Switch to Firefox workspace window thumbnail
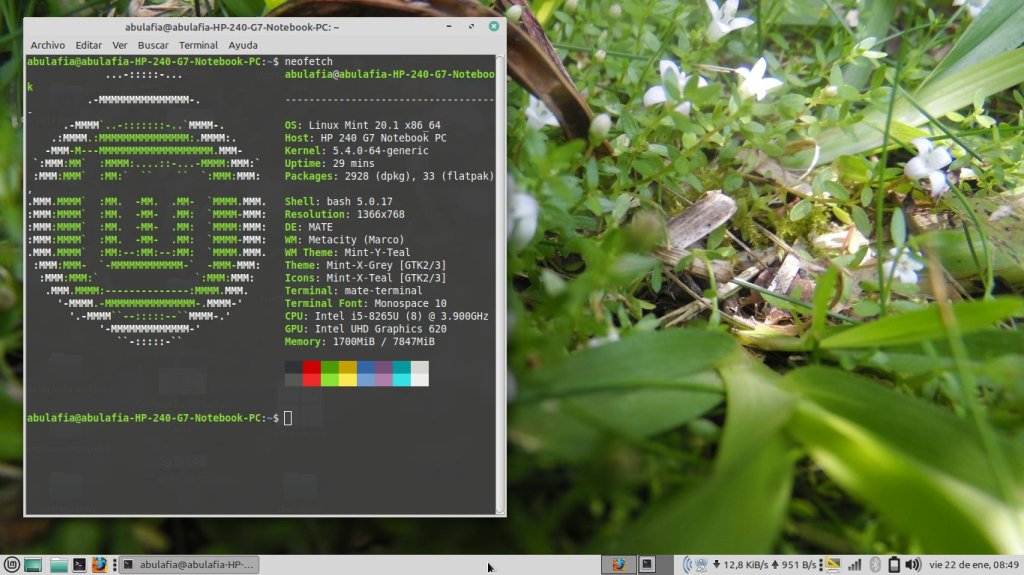The image size is (1024, 575). (619, 565)
